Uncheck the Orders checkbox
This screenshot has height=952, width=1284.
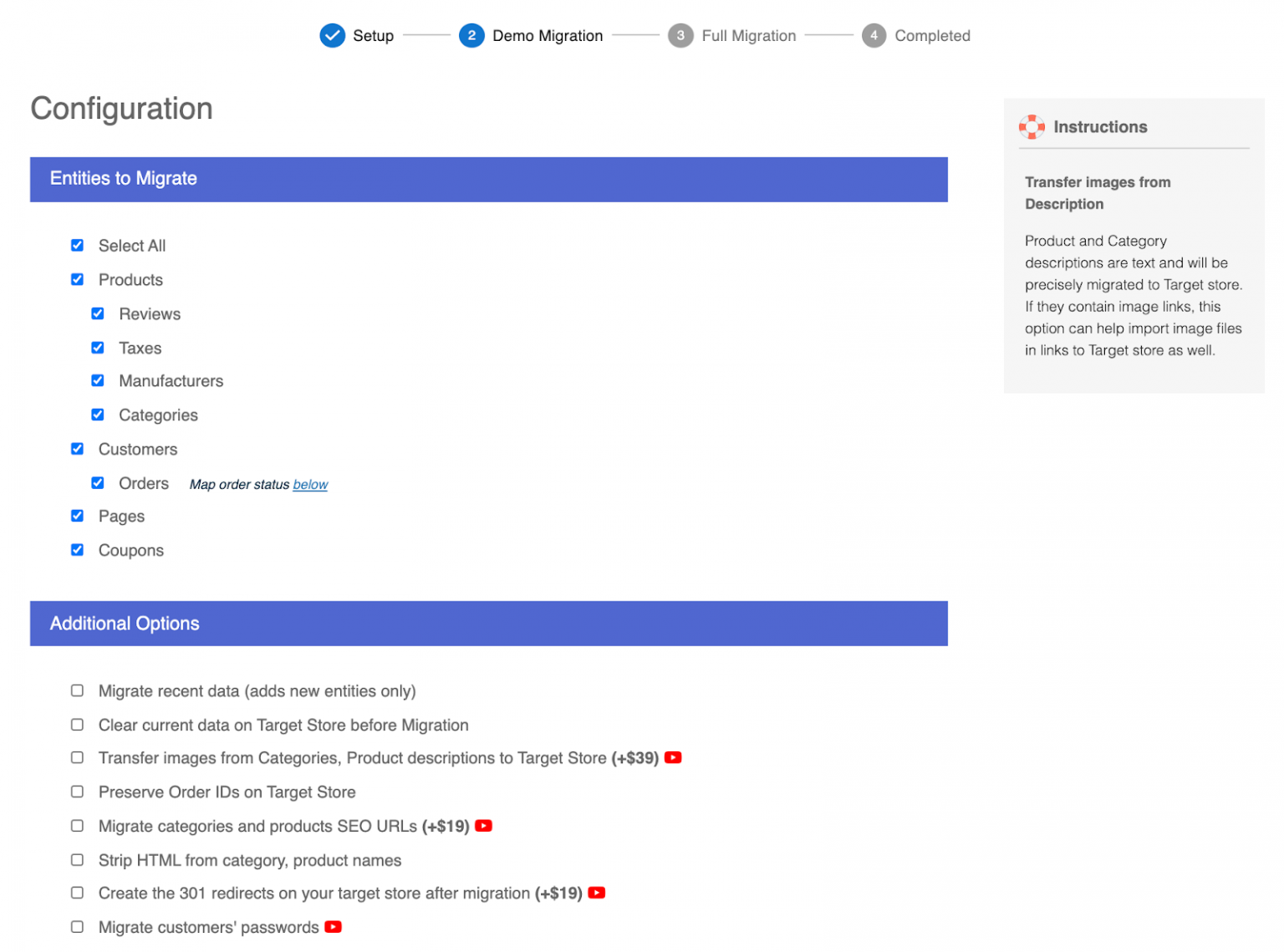click(98, 482)
